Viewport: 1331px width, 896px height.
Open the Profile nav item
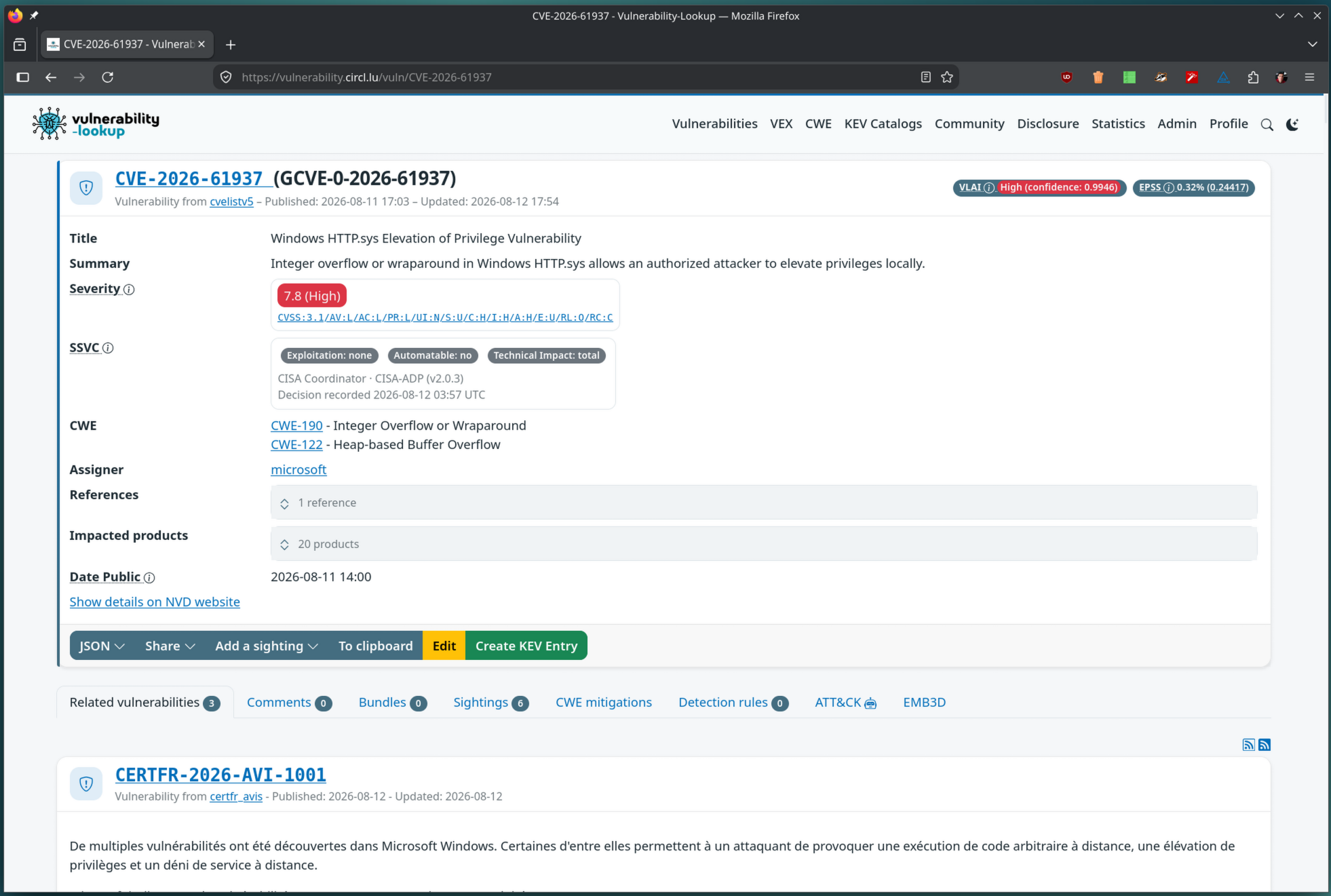(x=1229, y=124)
